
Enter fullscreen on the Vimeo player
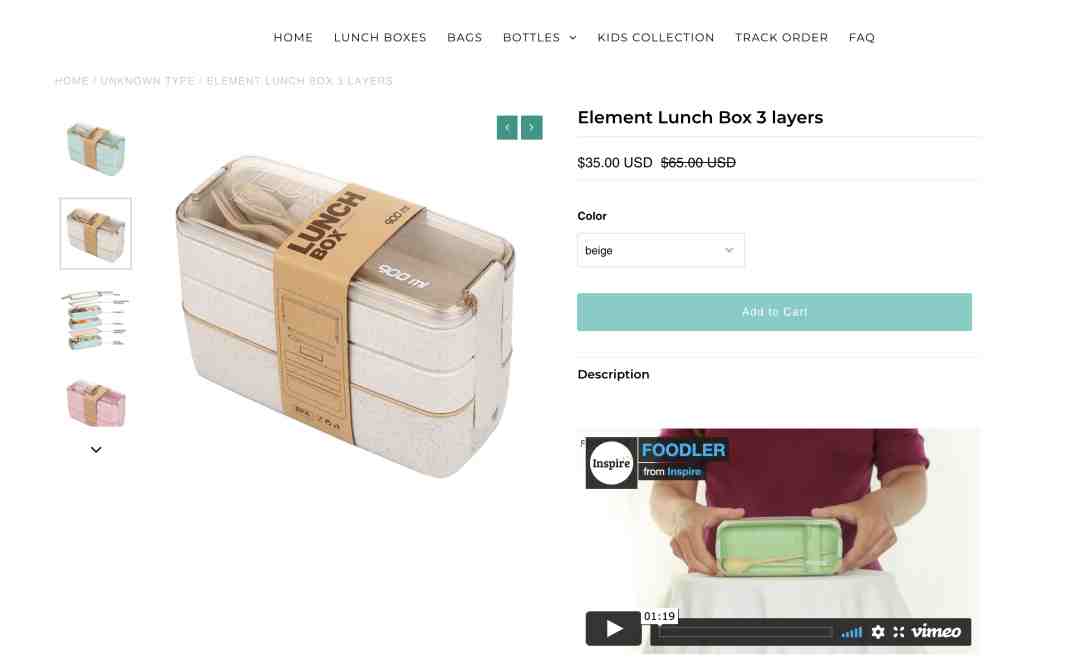tap(899, 632)
